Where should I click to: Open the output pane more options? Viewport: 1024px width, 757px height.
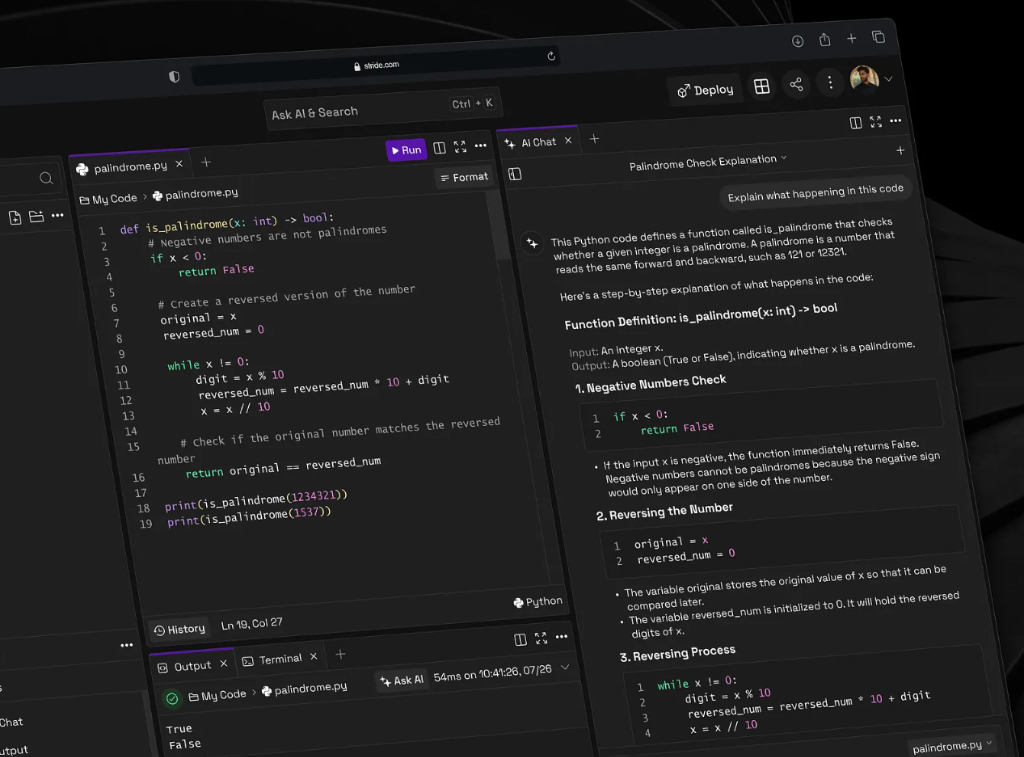click(x=562, y=636)
